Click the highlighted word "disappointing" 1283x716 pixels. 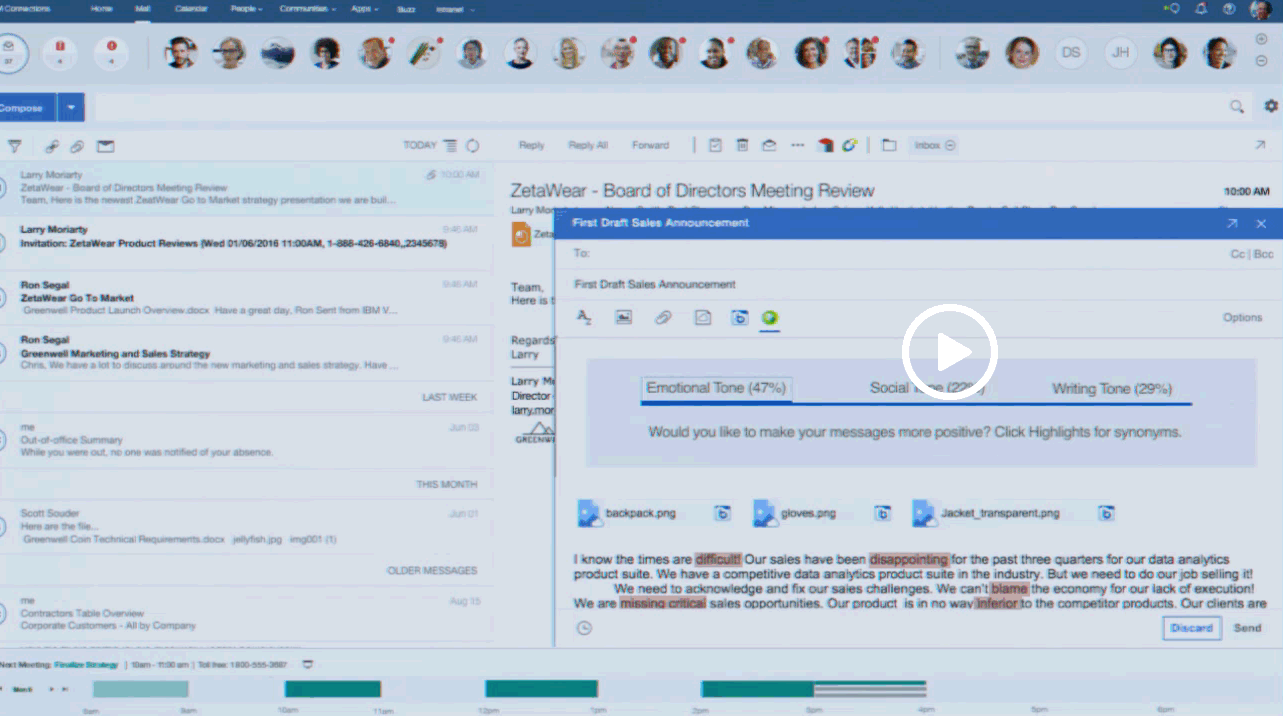click(x=909, y=560)
